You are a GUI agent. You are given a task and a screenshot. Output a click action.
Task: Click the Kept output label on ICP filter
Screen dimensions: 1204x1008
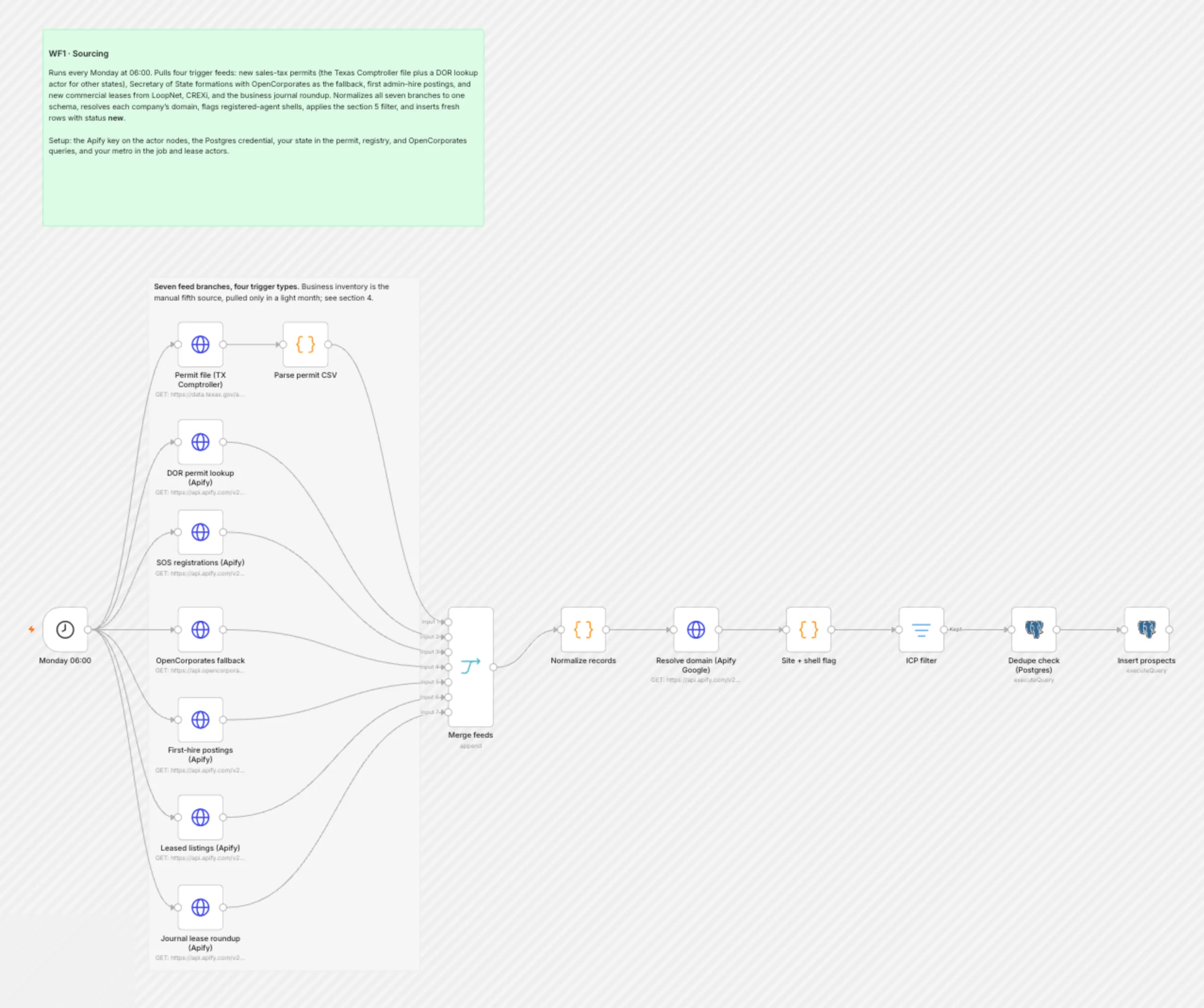(x=955, y=629)
